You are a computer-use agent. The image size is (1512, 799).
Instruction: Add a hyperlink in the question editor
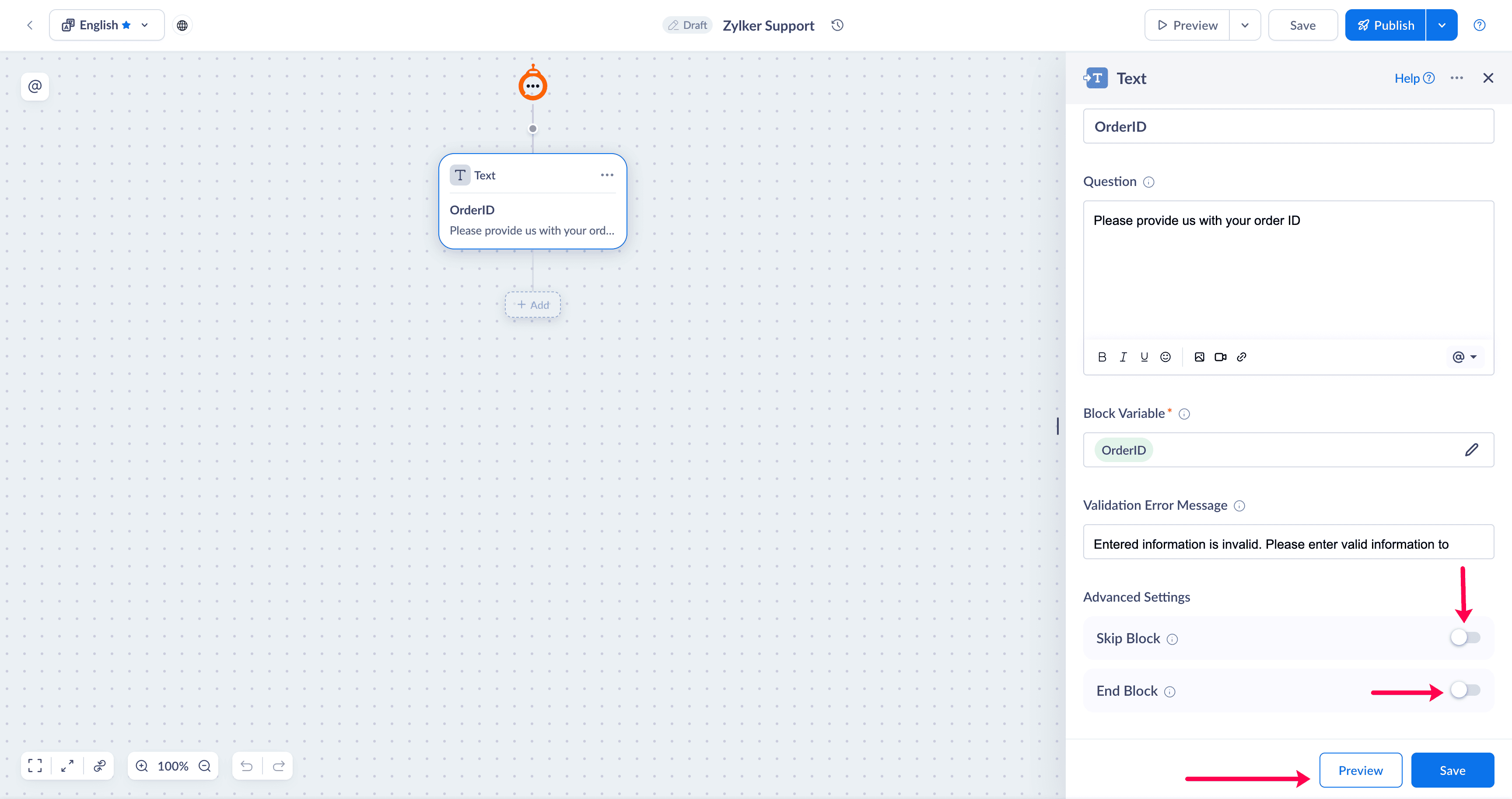[1242, 357]
